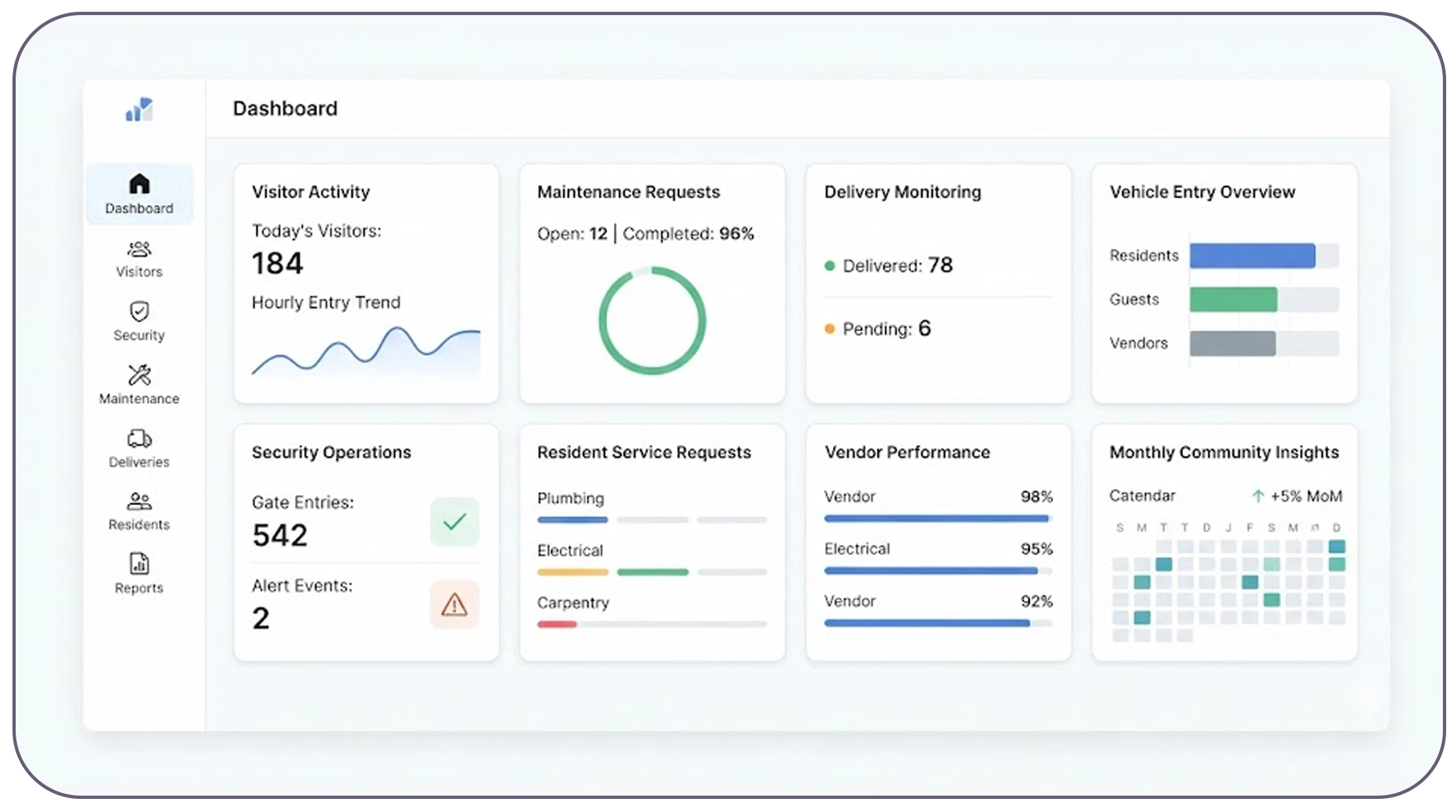
Task: Click the Alert Events count 2
Action: tap(261, 618)
